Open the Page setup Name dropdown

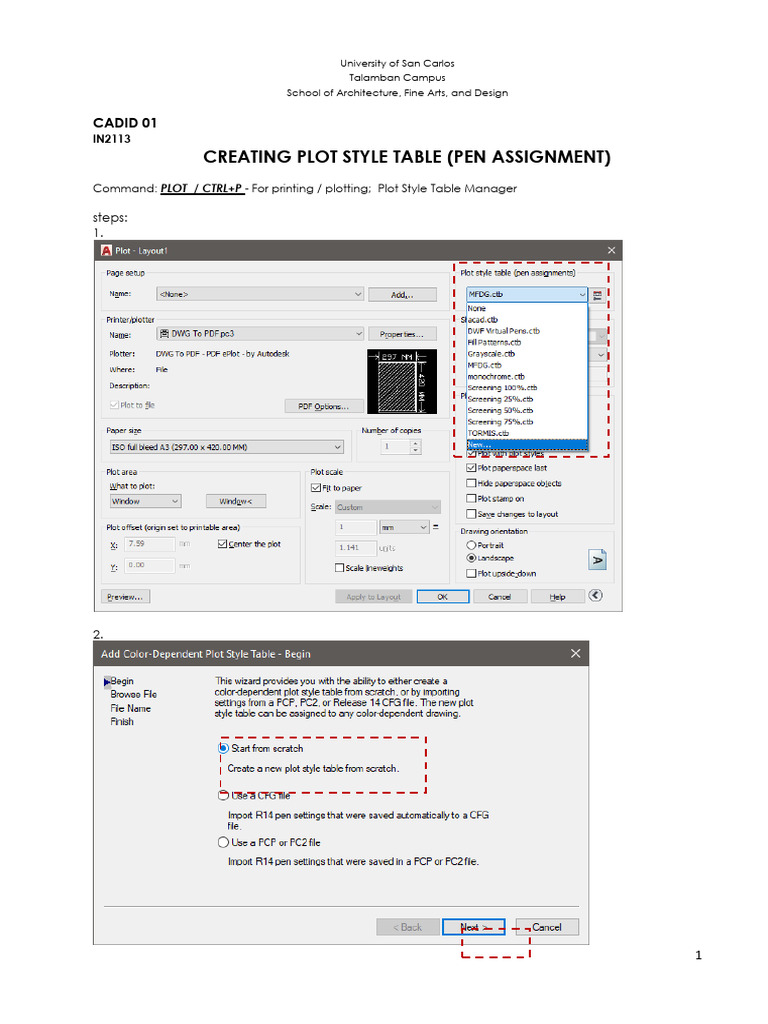coord(260,295)
